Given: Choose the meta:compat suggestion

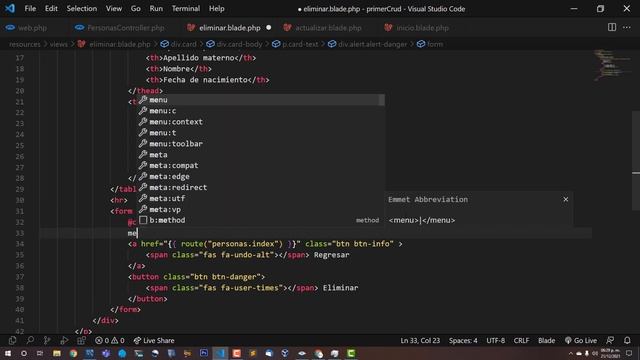Looking at the screenshot, I should pyautogui.click(x=260, y=165).
